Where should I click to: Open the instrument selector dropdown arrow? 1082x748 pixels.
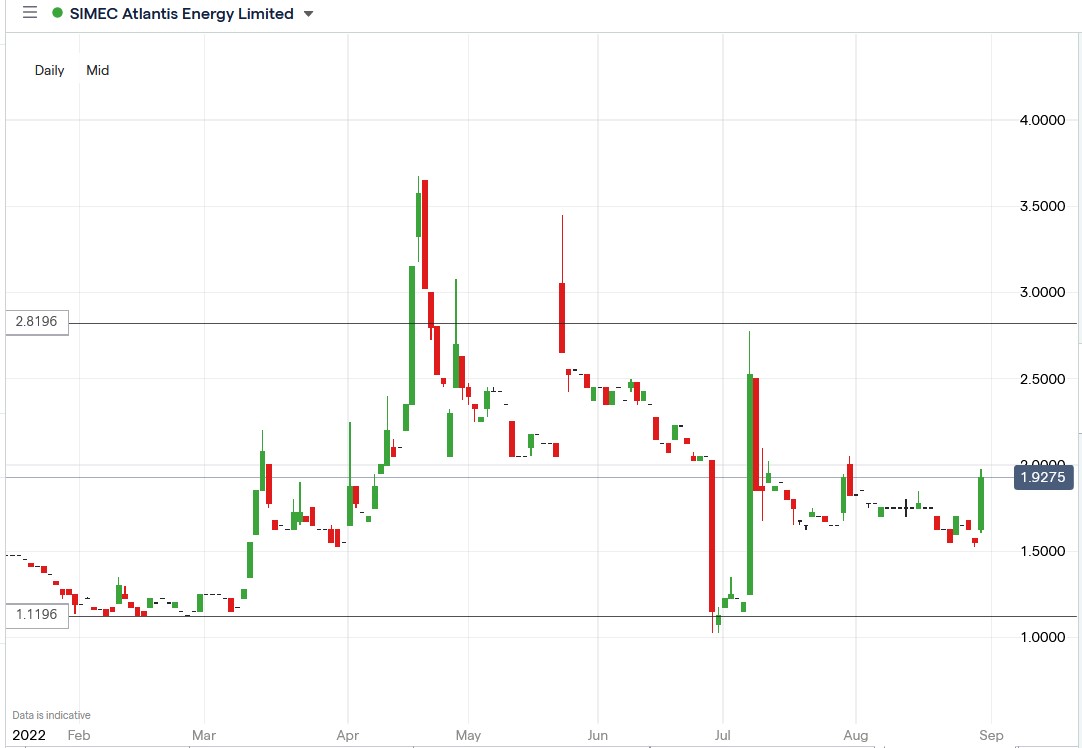pos(307,15)
